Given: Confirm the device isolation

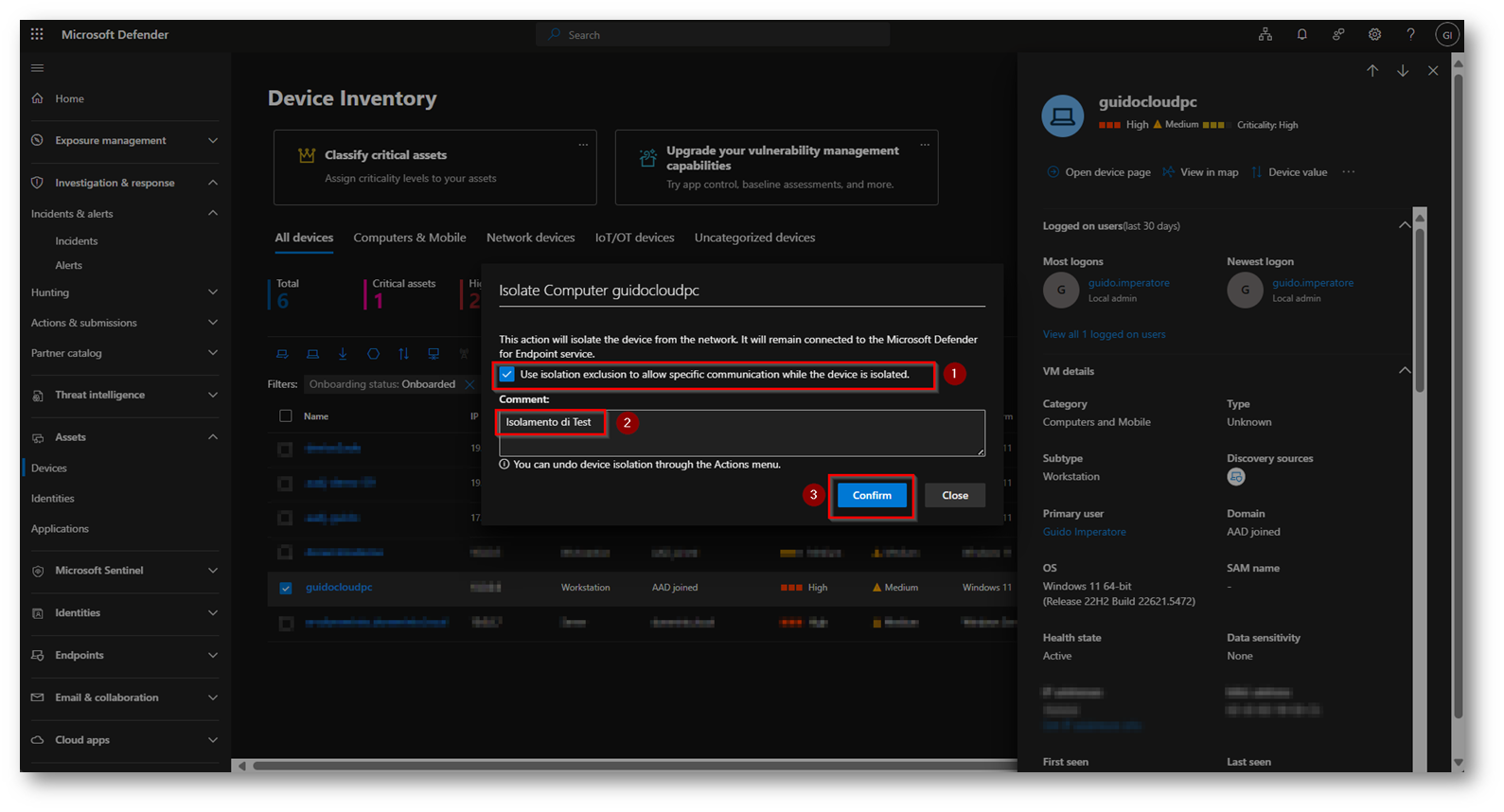Looking at the screenshot, I should click(871, 496).
